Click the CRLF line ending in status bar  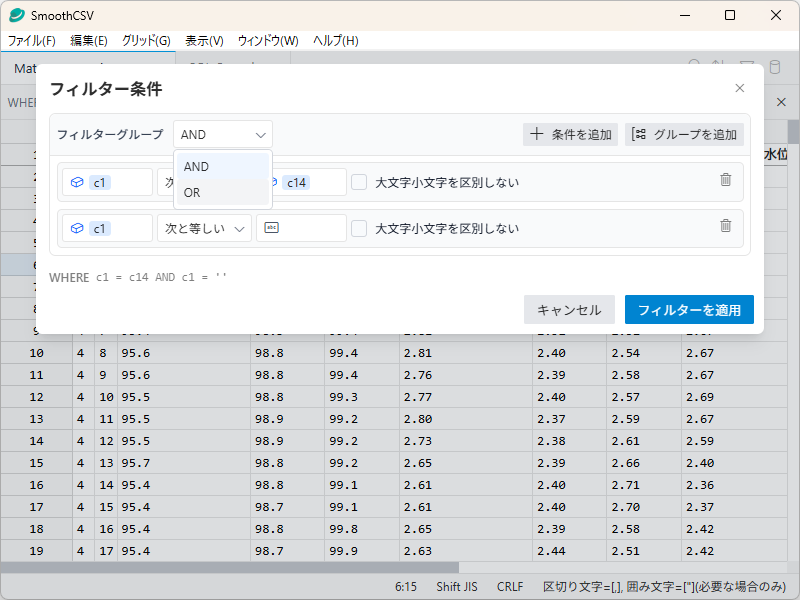pyautogui.click(x=510, y=587)
